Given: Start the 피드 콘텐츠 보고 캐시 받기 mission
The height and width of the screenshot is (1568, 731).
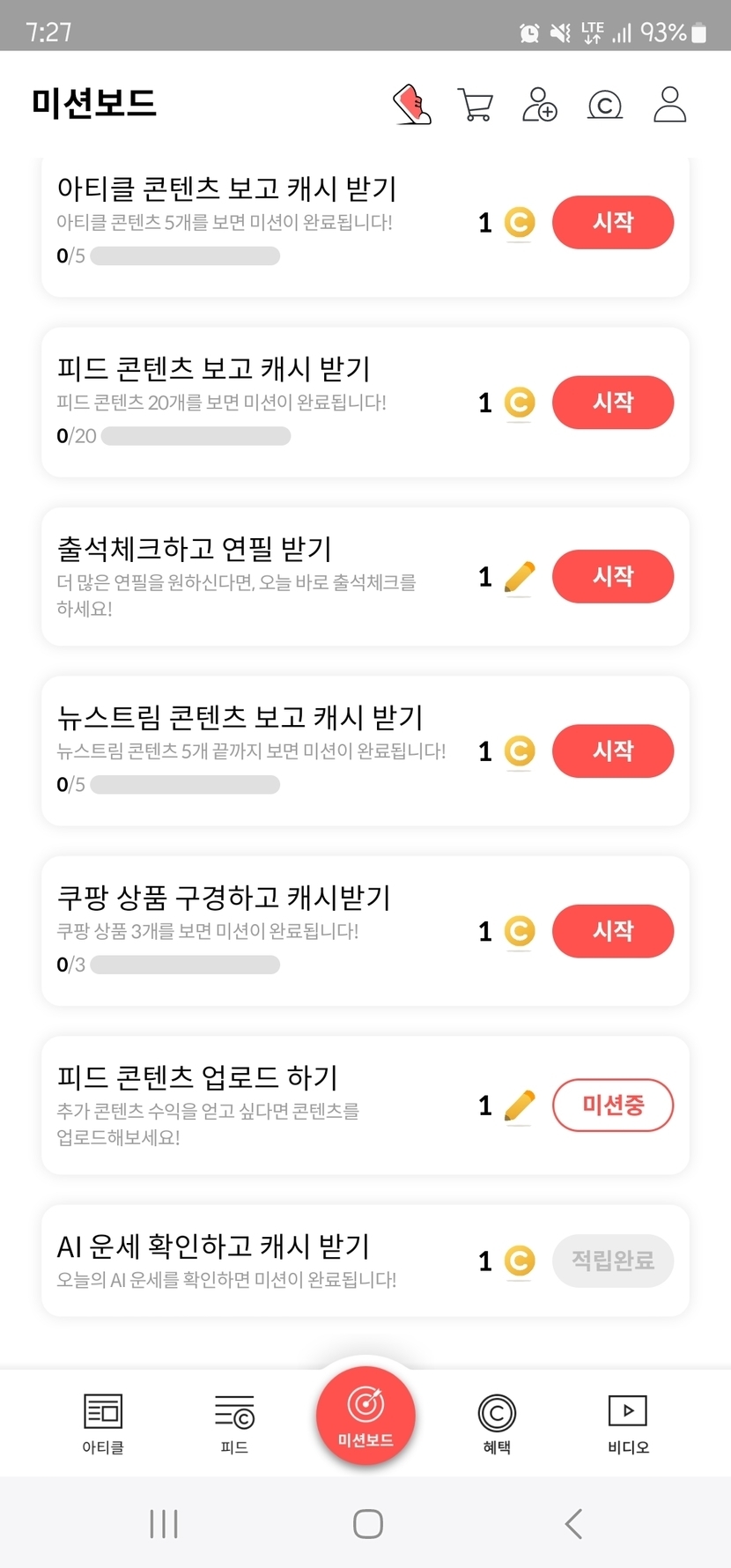Looking at the screenshot, I should (x=613, y=403).
